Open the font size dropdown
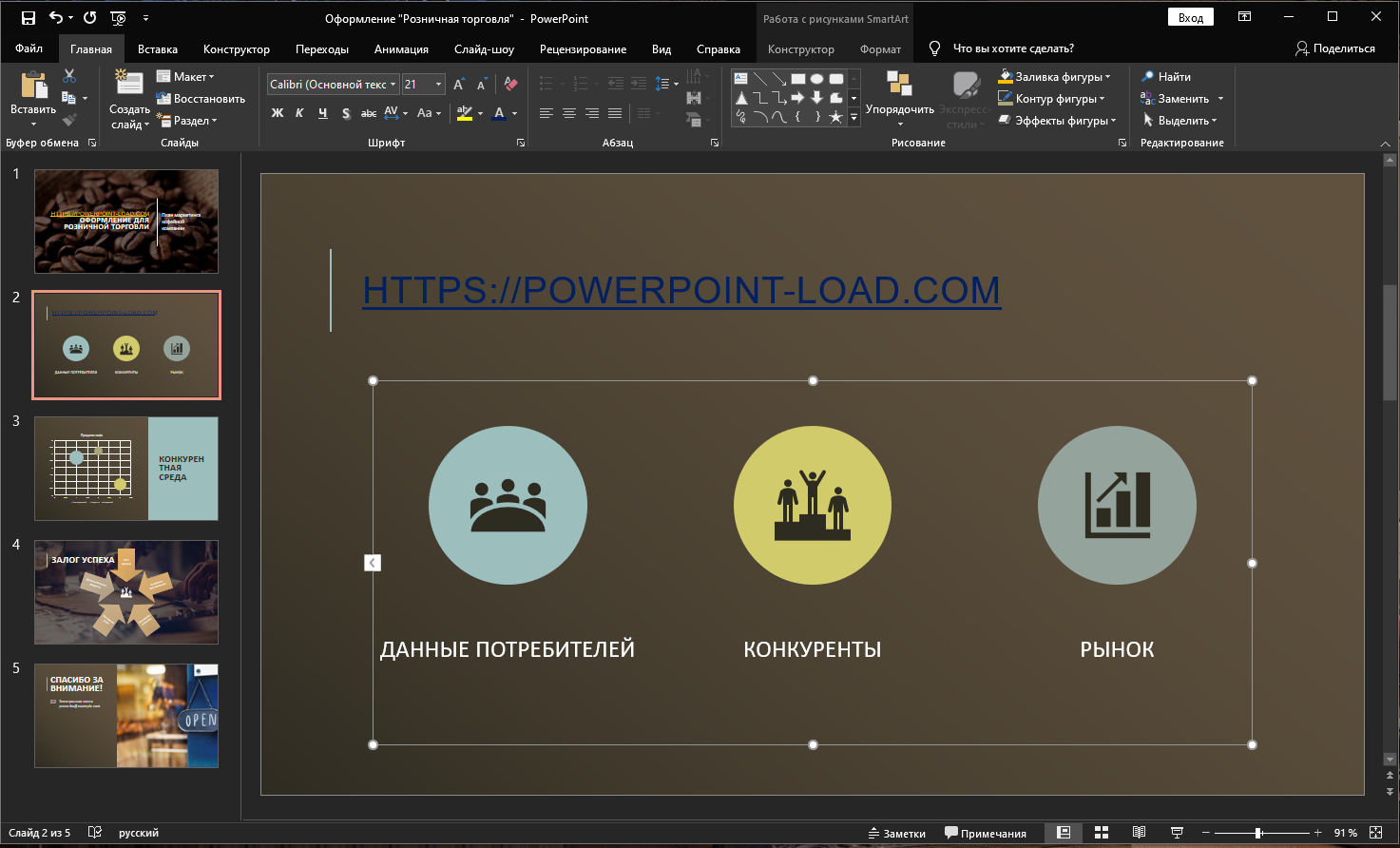This screenshot has width=1400, height=848. 436,84
